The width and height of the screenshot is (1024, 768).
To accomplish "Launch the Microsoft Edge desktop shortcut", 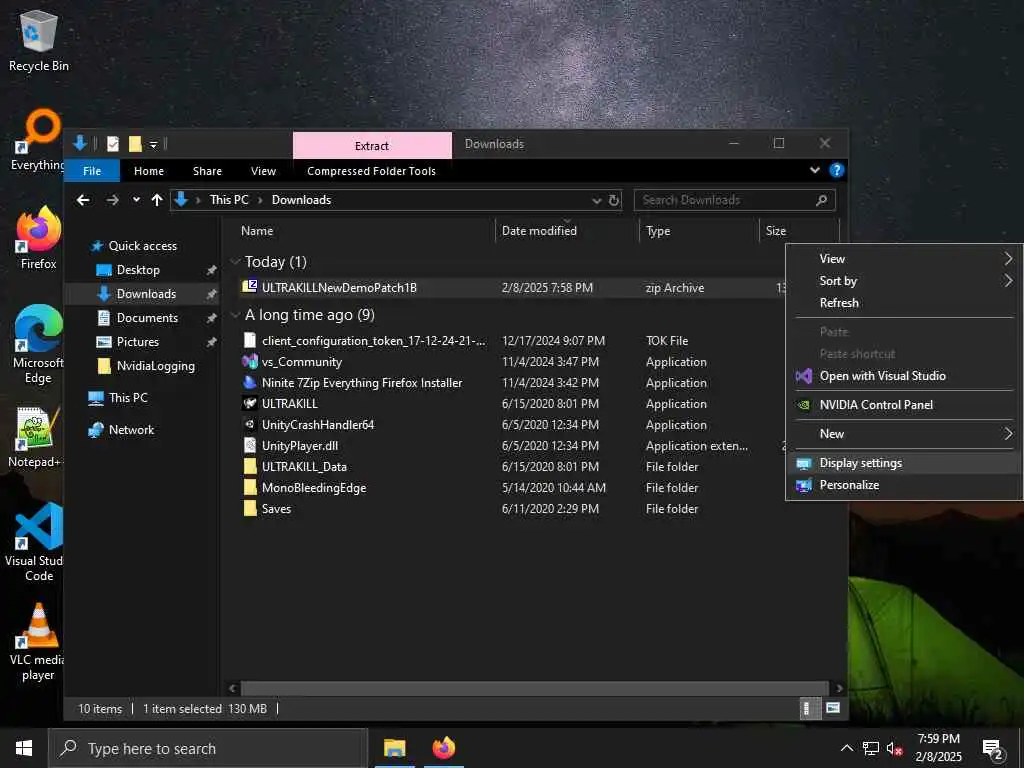I will [39, 344].
